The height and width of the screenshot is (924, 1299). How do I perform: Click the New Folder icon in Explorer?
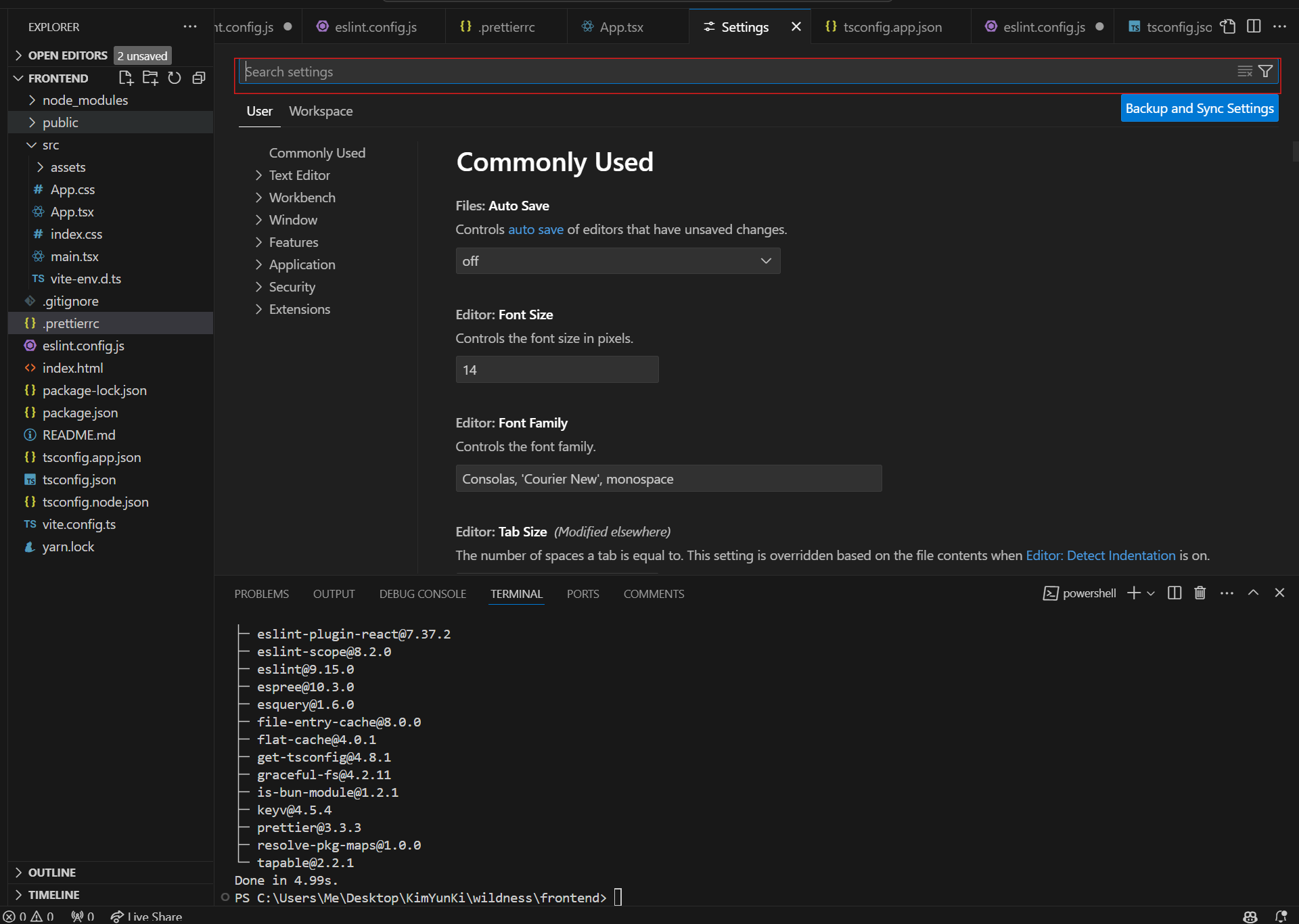150,78
